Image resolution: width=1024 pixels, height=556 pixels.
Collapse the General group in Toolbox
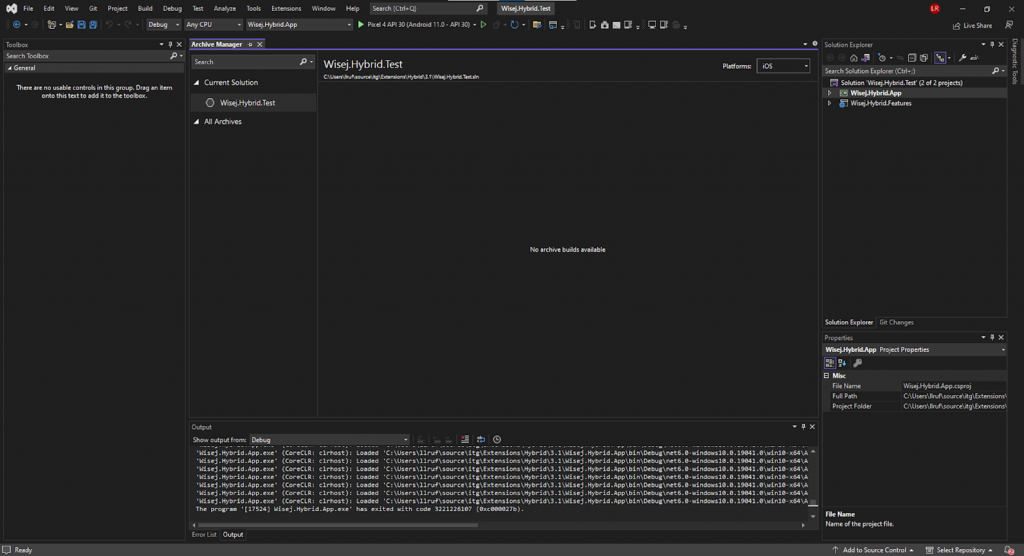coord(10,68)
